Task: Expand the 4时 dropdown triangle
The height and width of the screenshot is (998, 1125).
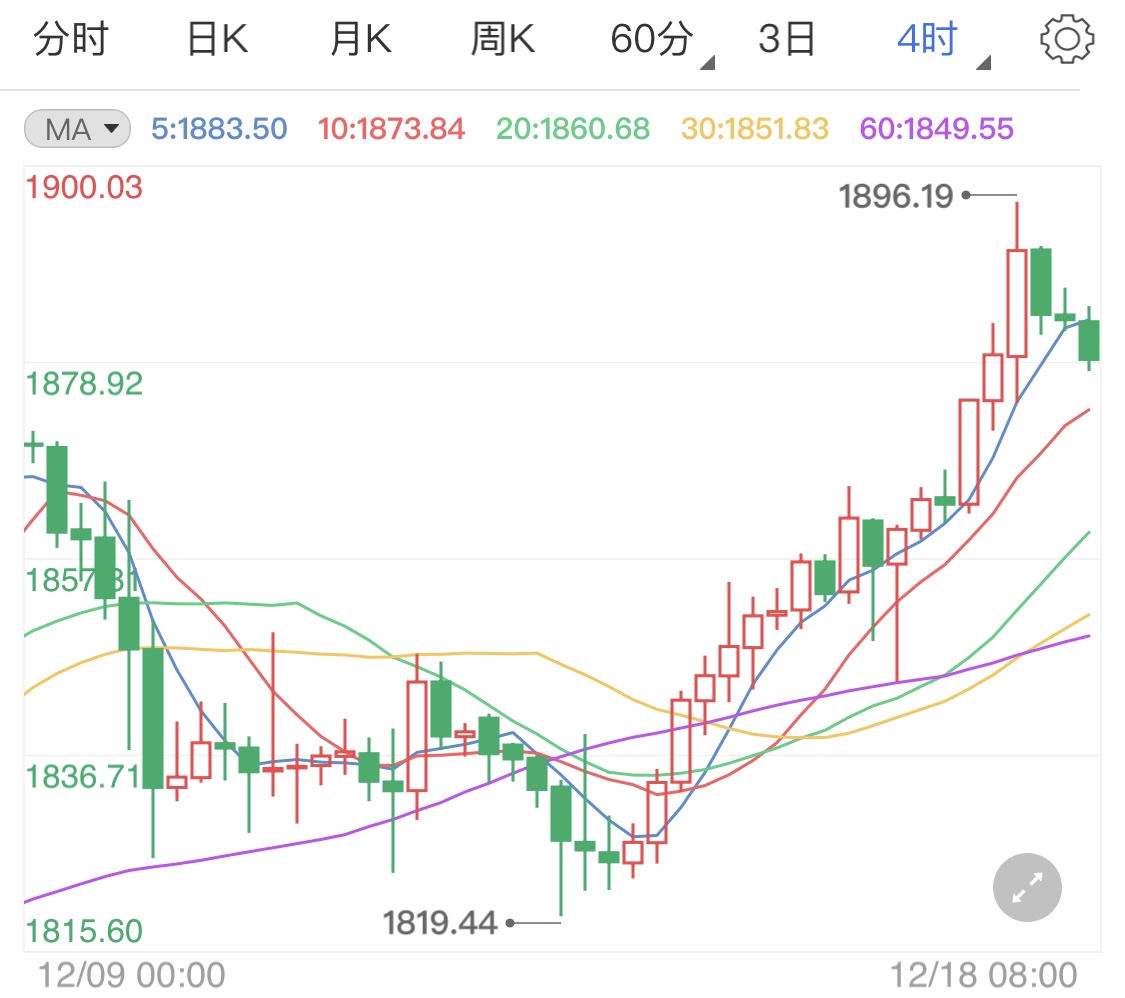Action: [984, 63]
